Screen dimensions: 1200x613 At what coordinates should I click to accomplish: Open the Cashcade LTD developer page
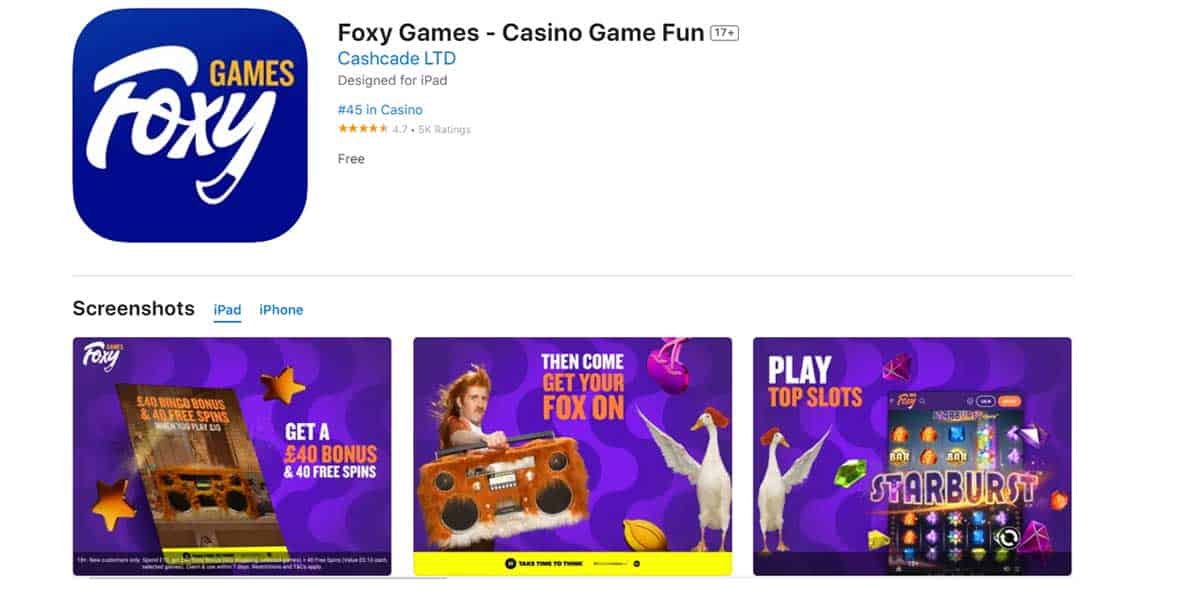(396, 58)
